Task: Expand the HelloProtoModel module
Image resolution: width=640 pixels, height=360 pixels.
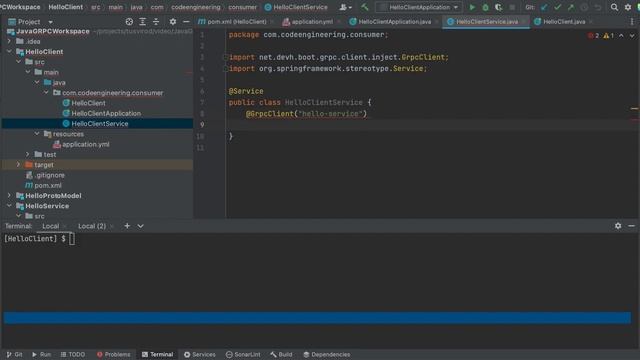Action: (x=9, y=196)
